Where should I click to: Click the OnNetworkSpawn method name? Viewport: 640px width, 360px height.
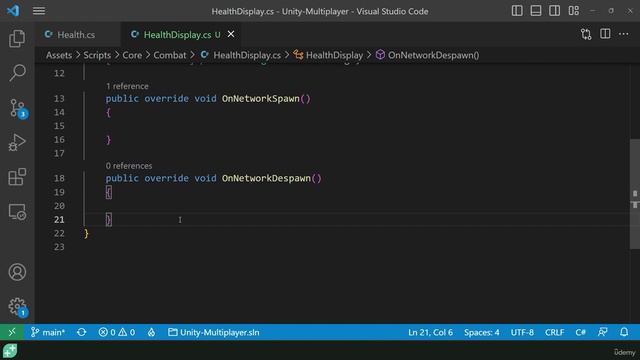tap(260, 99)
